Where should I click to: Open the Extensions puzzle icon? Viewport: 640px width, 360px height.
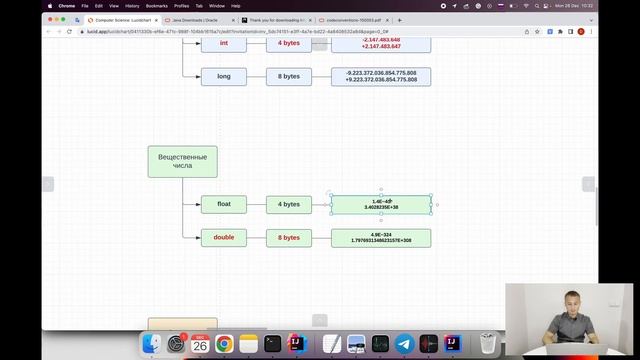tap(560, 31)
